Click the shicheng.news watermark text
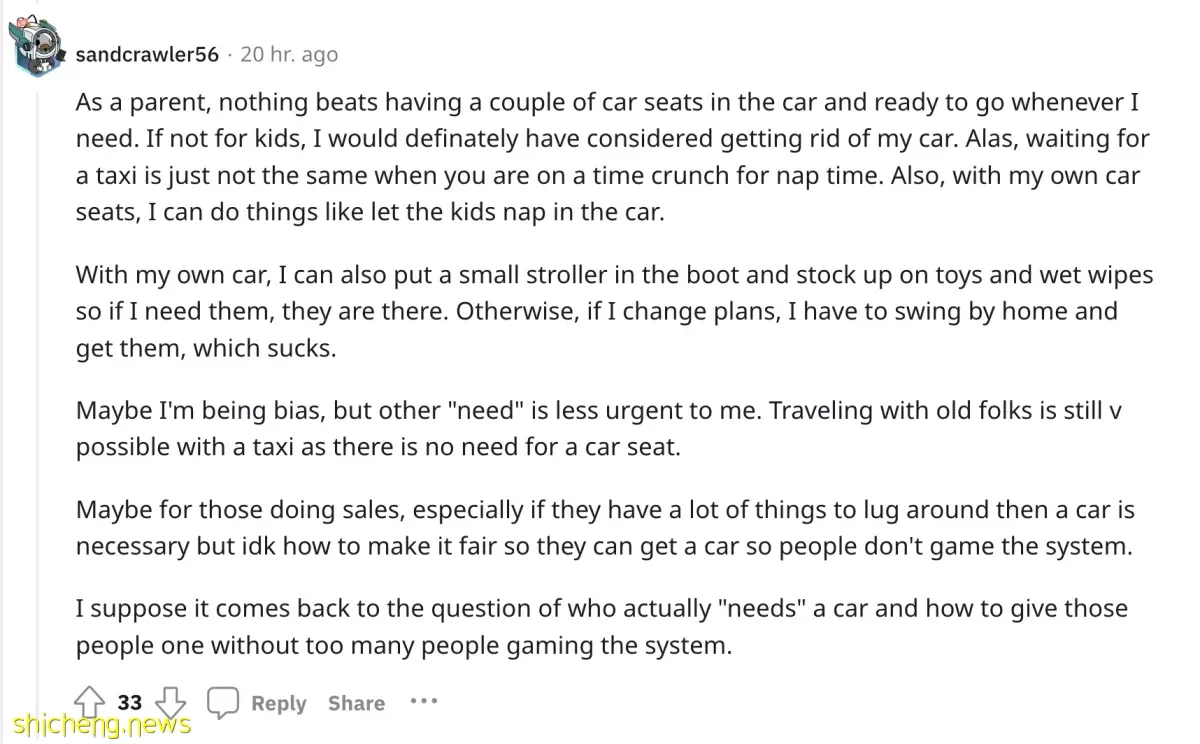This screenshot has height=744, width=1200. click(x=96, y=725)
